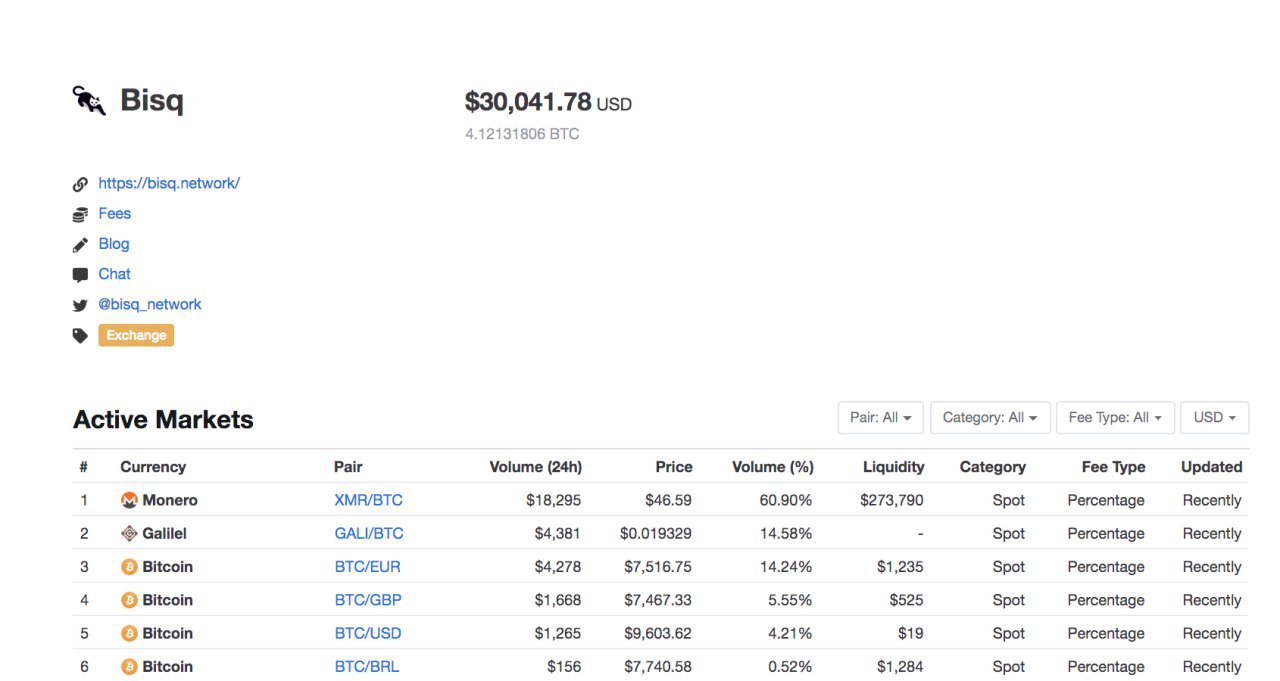Click the $0.019329 price cell

(x=656, y=533)
